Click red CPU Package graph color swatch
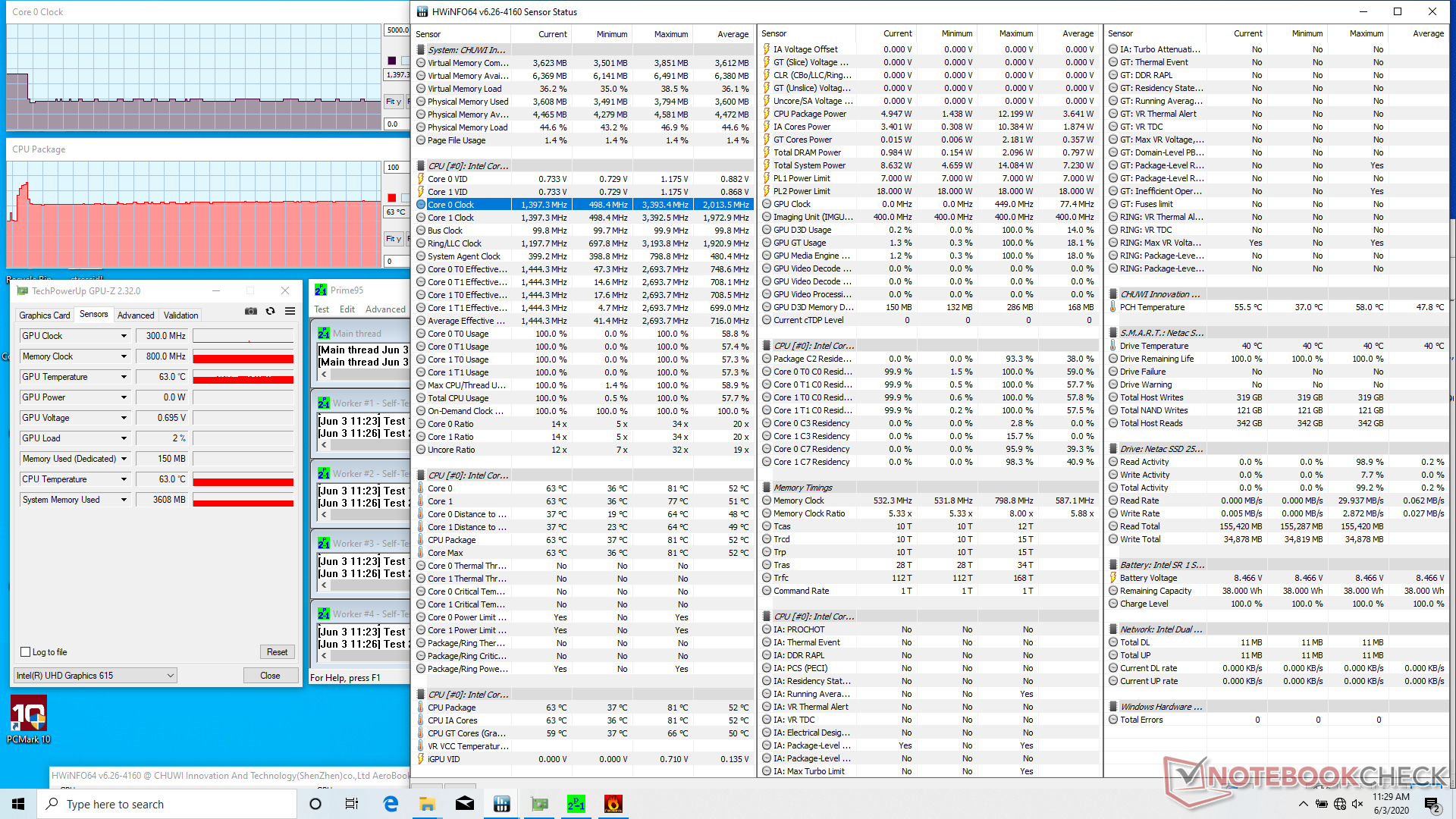 tap(392, 198)
